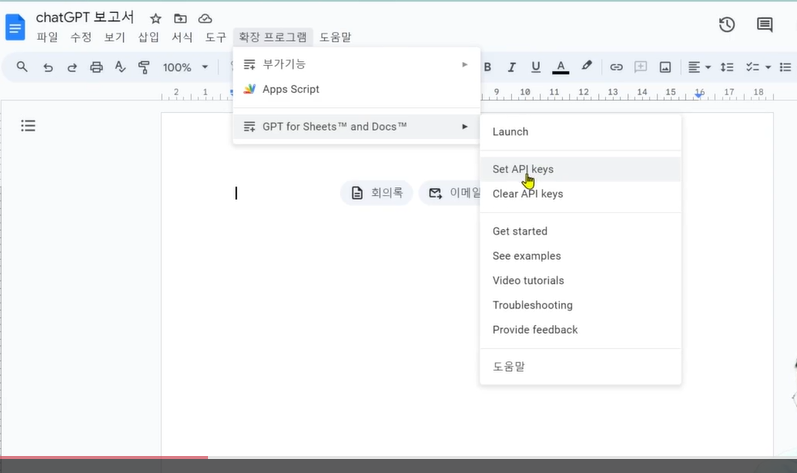The height and width of the screenshot is (473, 797).
Task: Open the 도움말 menu in menu bar
Action: coord(335,37)
